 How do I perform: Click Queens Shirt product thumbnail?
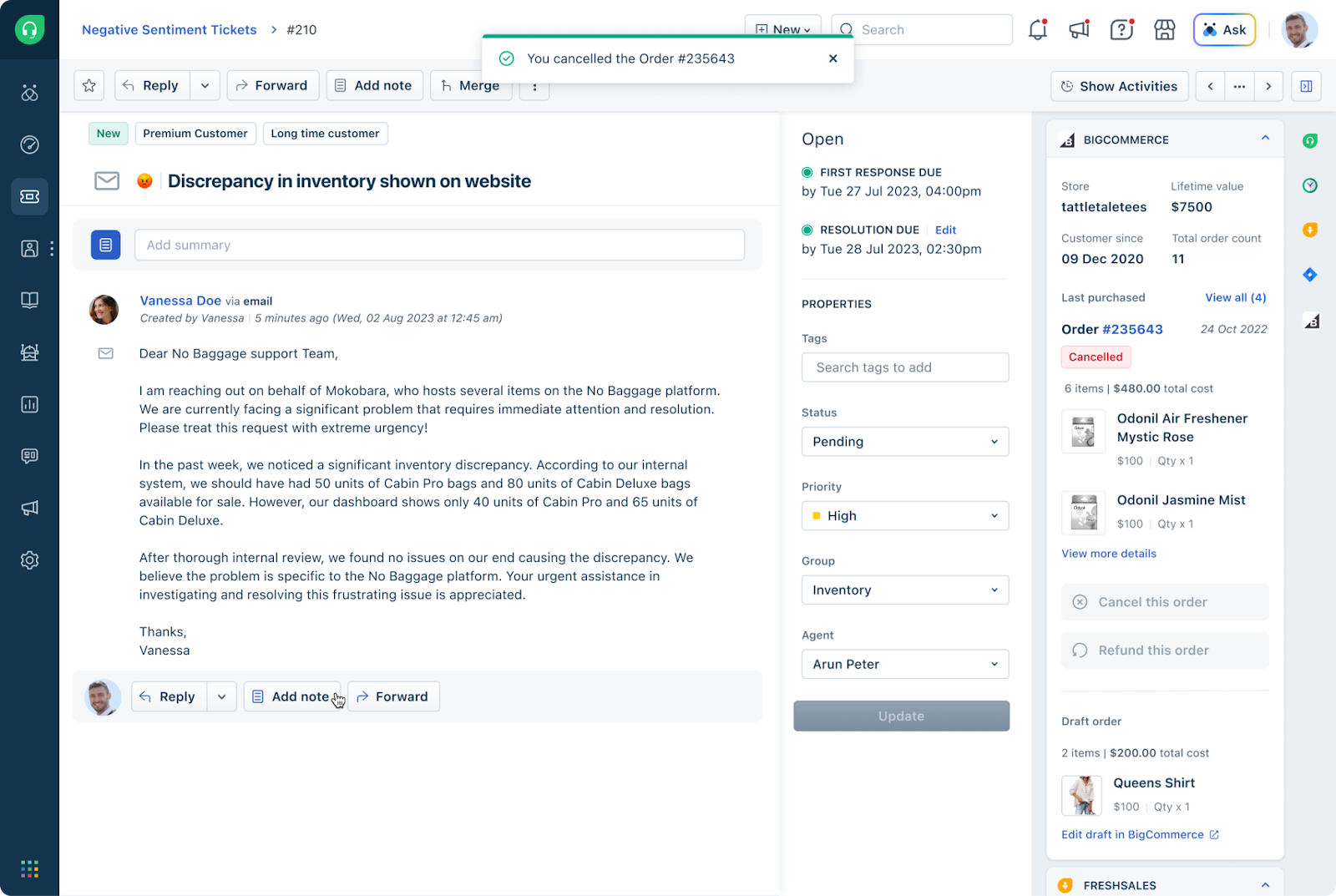point(1081,795)
